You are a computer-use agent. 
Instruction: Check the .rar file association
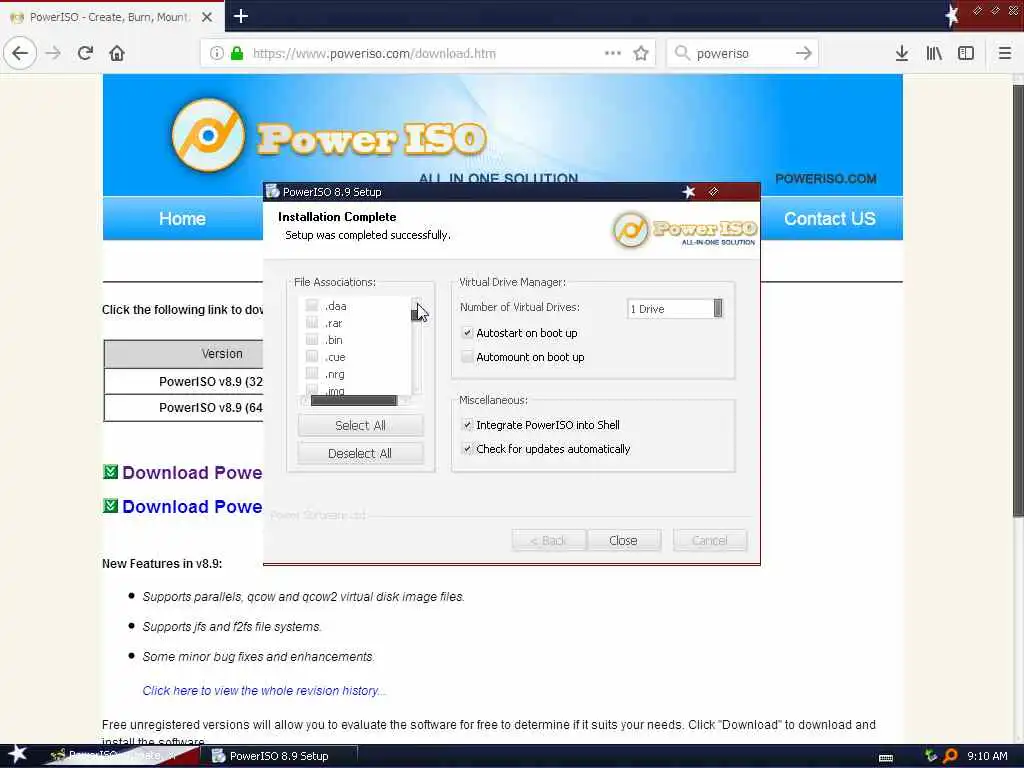312,323
